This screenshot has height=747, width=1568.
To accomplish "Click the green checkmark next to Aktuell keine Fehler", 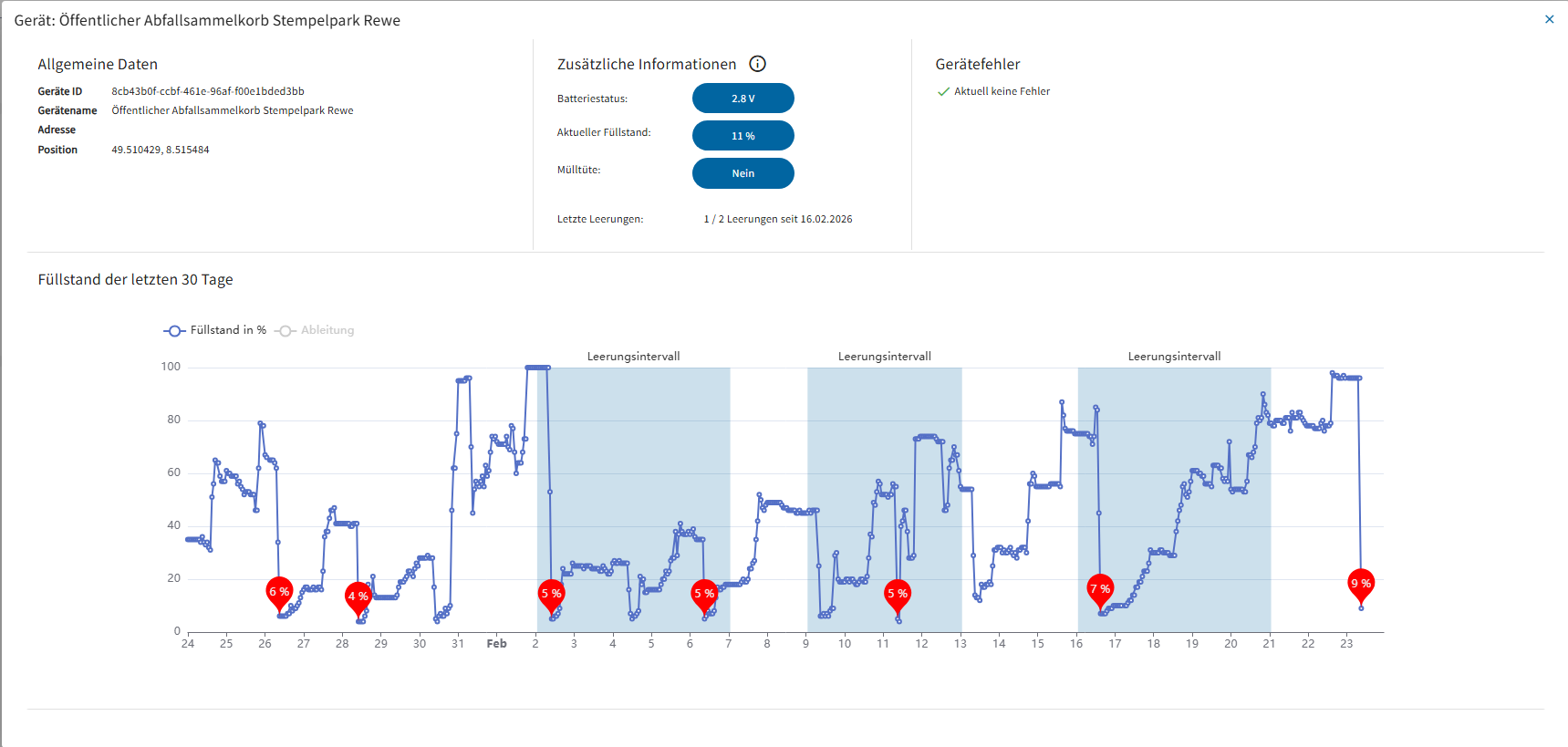I will coord(943,92).
